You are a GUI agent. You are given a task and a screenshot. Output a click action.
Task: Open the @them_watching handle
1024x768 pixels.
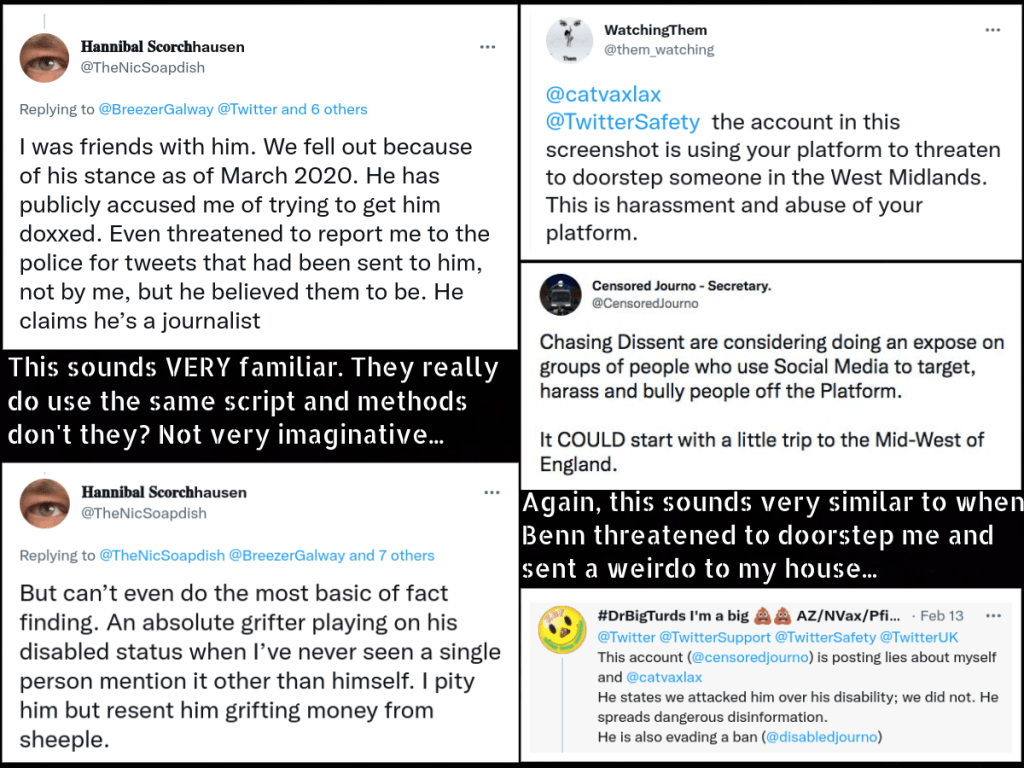(659, 49)
